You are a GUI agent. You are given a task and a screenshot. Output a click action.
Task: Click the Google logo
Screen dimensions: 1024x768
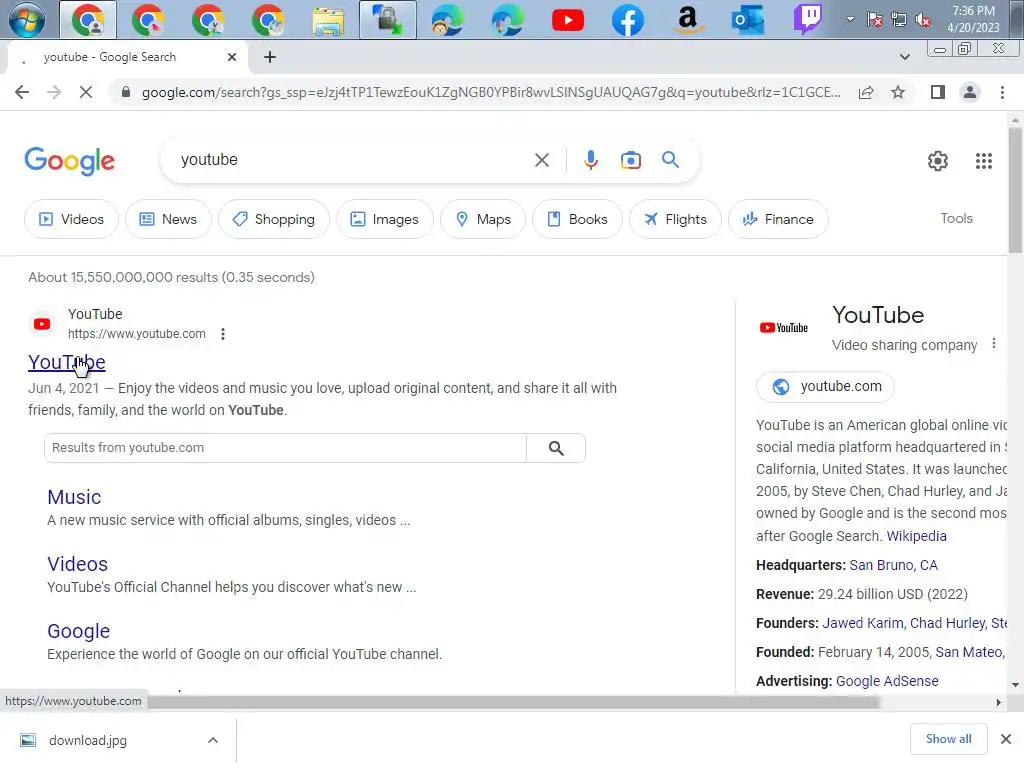pyautogui.click(x=69, y=161)
